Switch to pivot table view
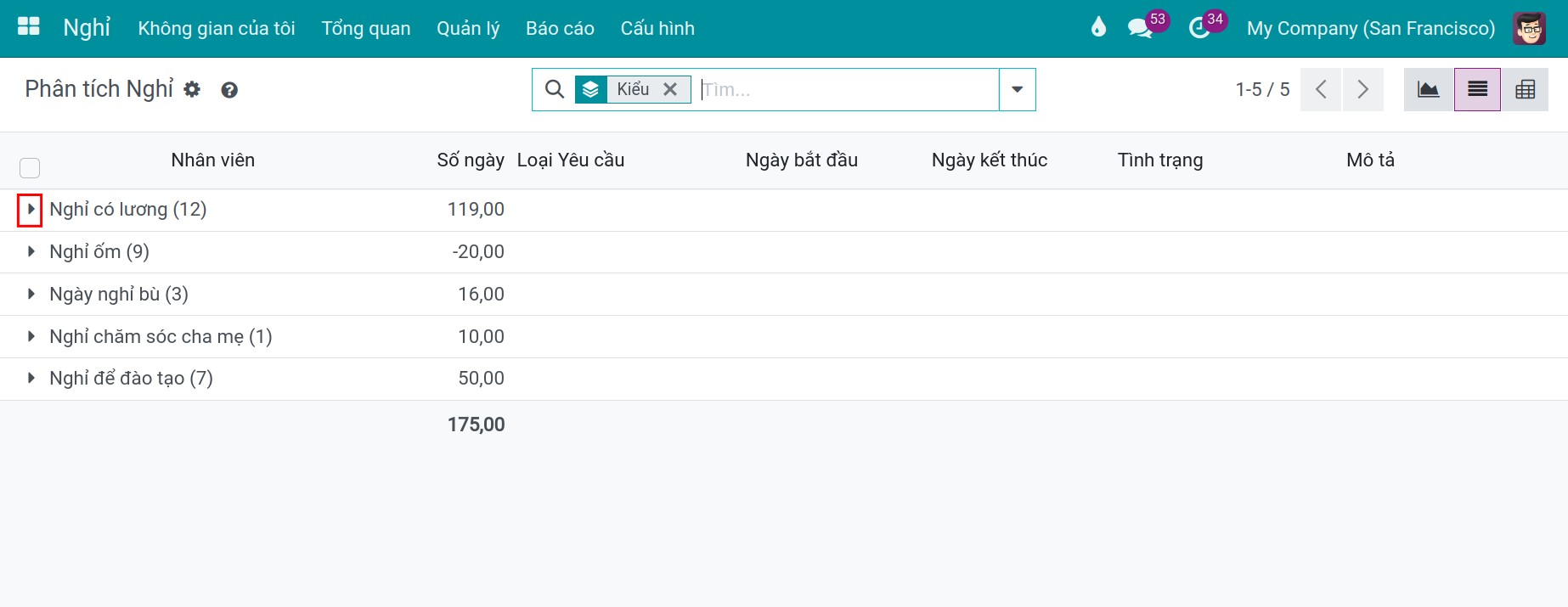This screenshot has width=1568, height=607. pyautogui.click(x=1525, y=89)
